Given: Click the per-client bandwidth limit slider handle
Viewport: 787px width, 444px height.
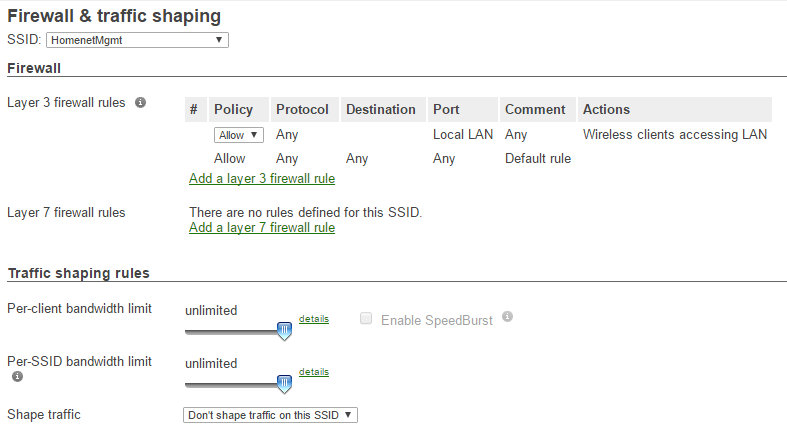Looking at the screenshot, I should point(284,331).
